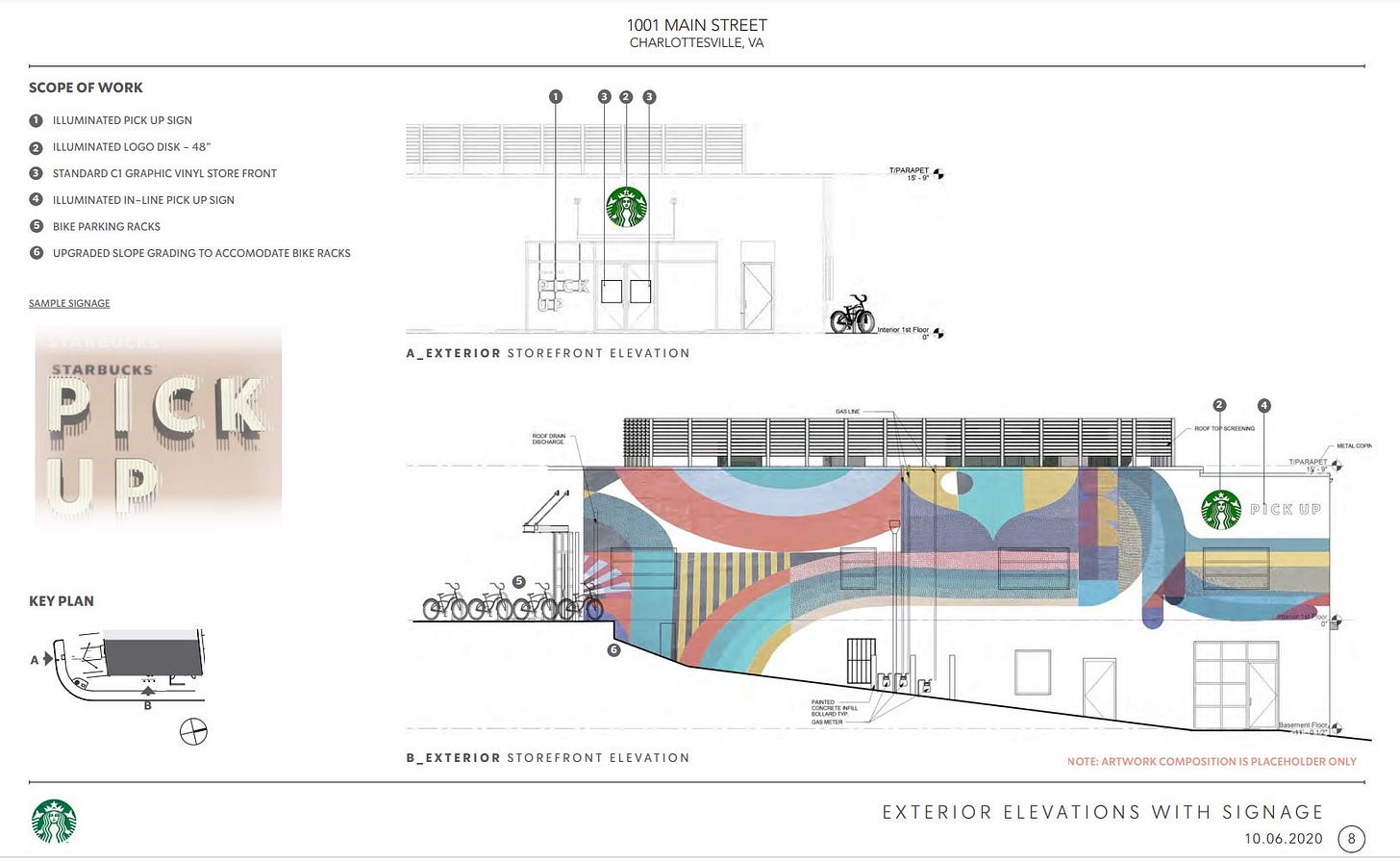
Task: Select the Illuminated Pick Up Sign list item
Action: pyautogui.click(x=122, y=120)
